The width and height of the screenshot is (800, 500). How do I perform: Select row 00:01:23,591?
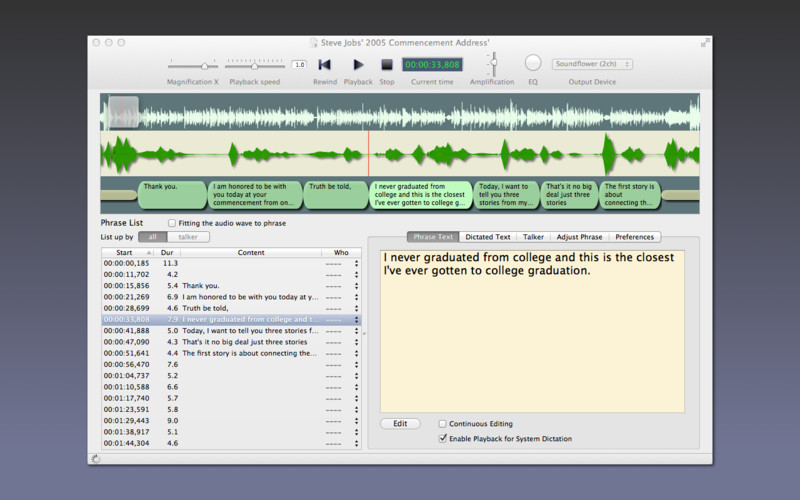tap(231, 409)
